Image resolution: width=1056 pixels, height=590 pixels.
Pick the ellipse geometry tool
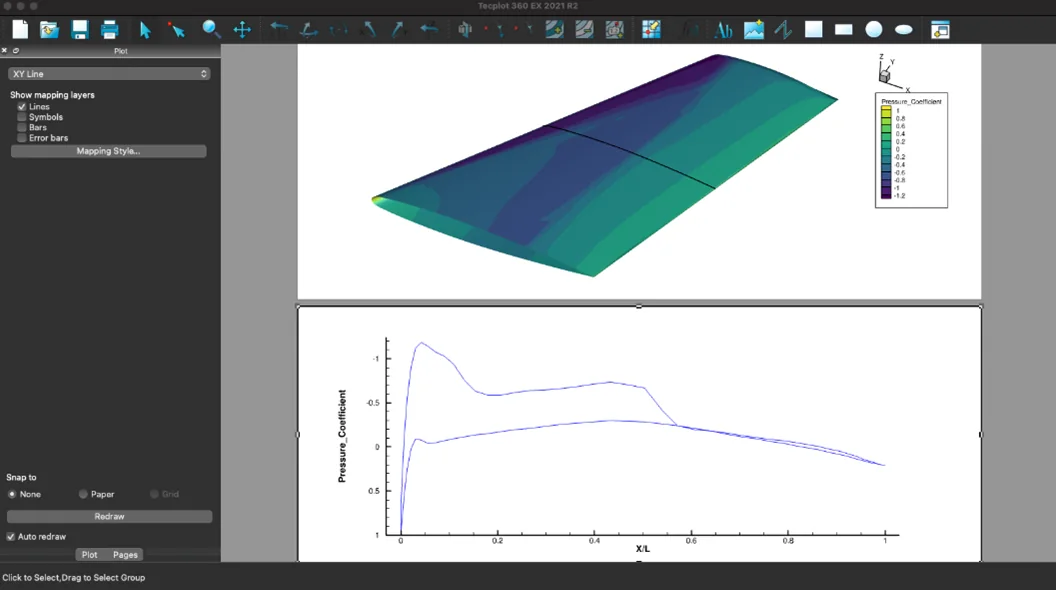pos(904,30)
